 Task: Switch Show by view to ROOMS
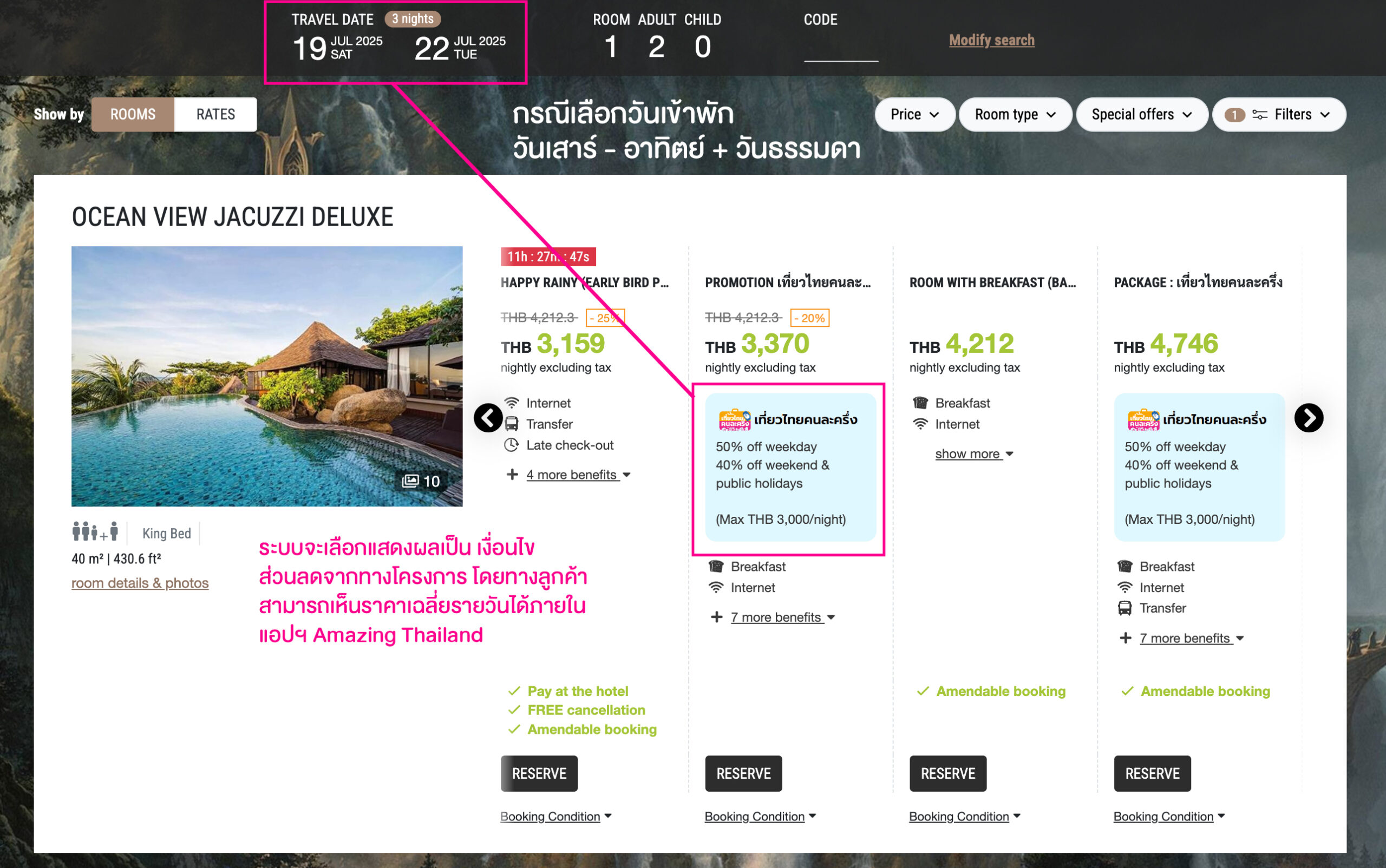pyautogui.click(x=133, y=114)
